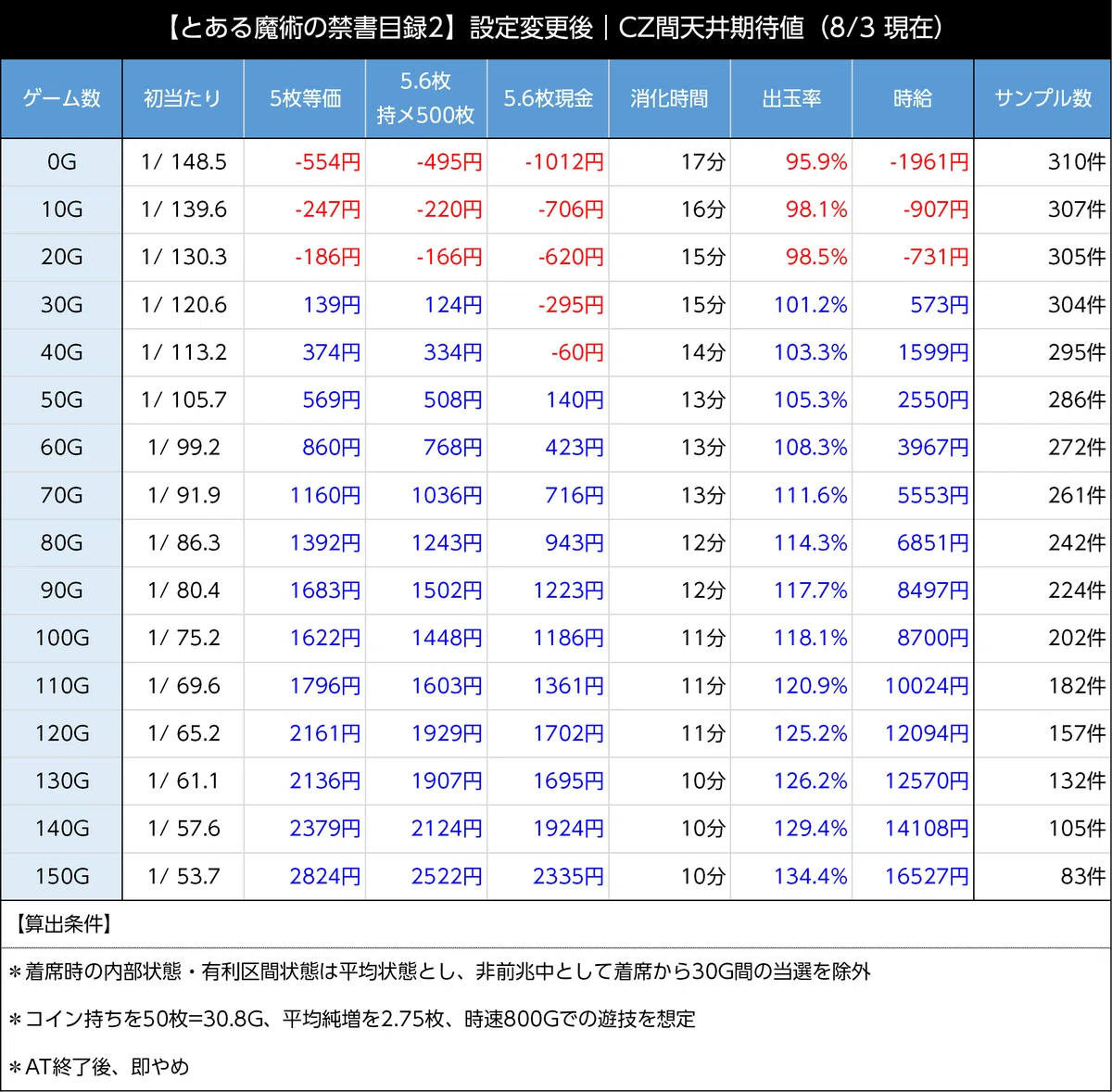
Task: Click the 261件 sample count
Action: tap(1077, 495)
